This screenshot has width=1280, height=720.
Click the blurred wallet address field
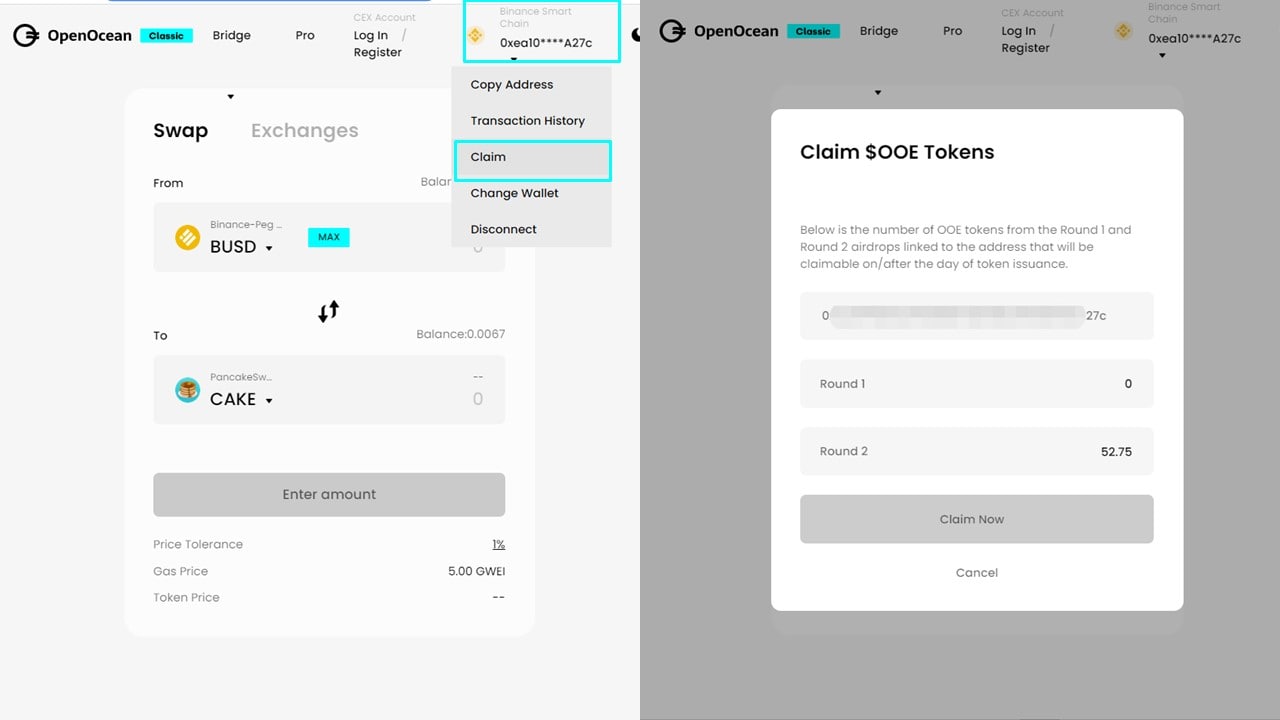click(977, 316)
